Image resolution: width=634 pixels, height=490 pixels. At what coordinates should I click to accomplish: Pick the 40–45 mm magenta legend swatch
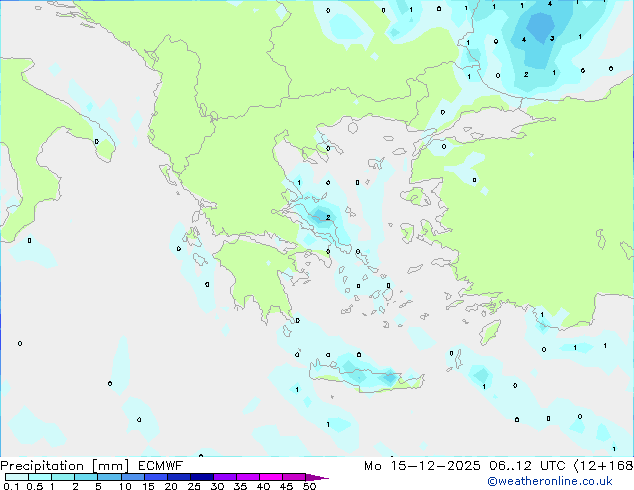click(x=271, y=477)
